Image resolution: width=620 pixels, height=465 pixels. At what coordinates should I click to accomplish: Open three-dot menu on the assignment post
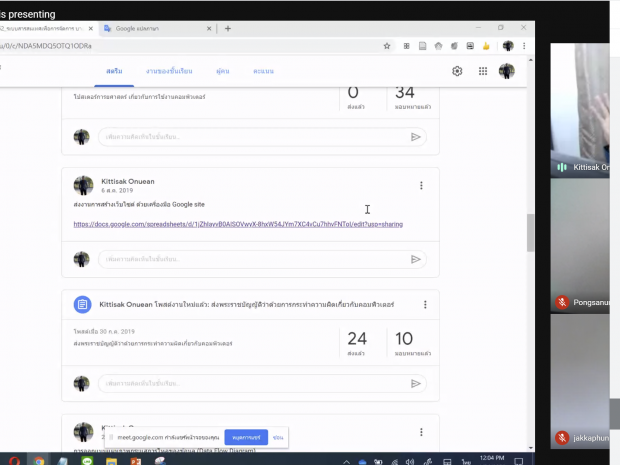pos(425,305)
